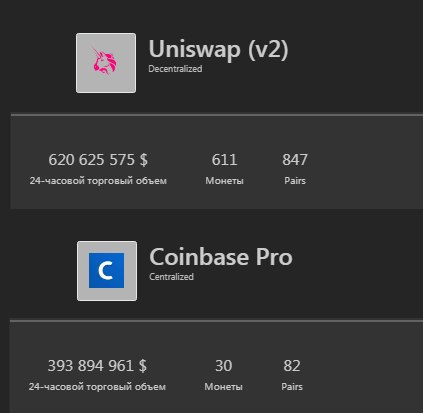Click the 611 coins count for Uniswap
Viewport: 423px width, 413px height.
point(224,159)
